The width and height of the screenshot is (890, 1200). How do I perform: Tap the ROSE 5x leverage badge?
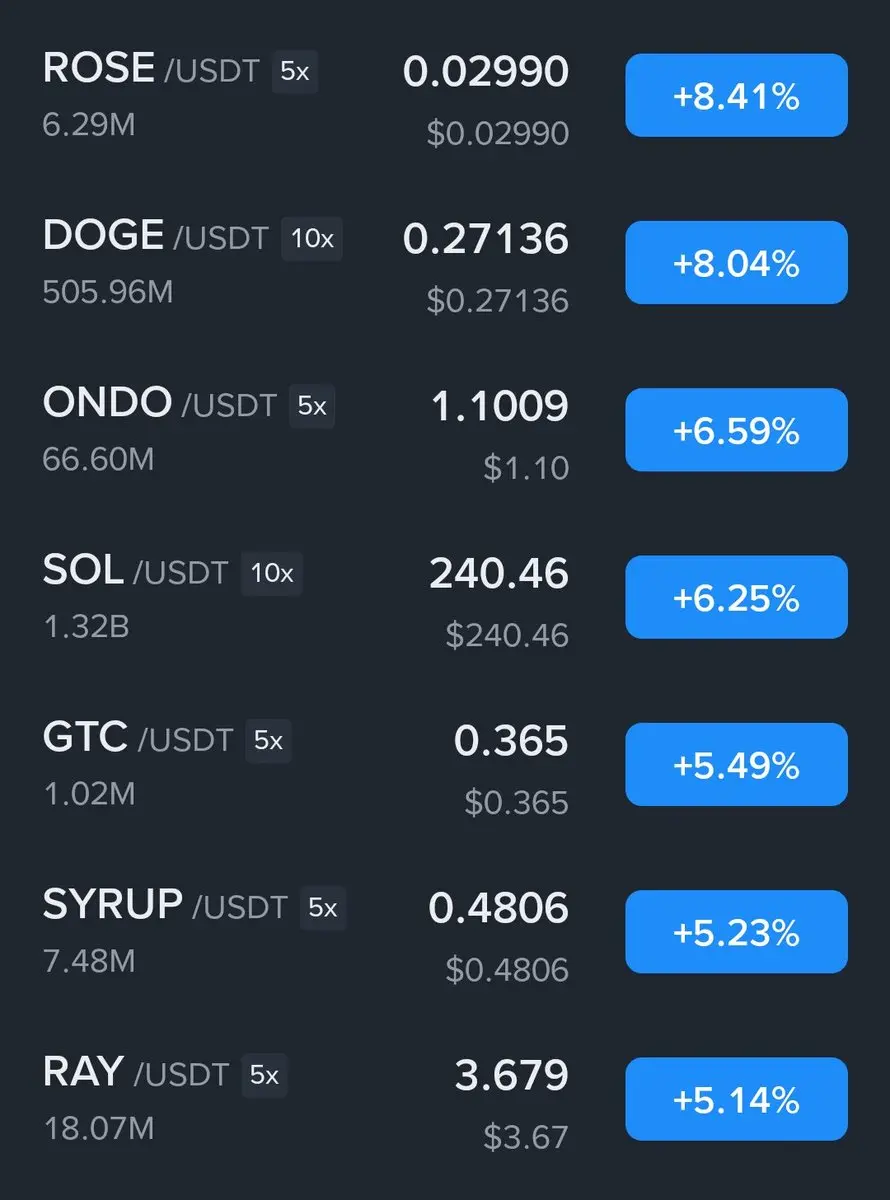point(295,72)
